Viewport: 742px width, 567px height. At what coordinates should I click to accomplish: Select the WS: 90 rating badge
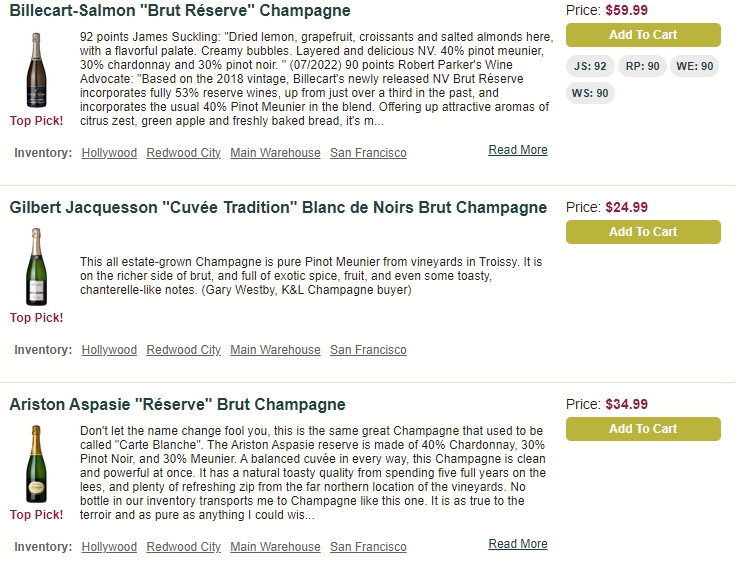pos(590,93)
